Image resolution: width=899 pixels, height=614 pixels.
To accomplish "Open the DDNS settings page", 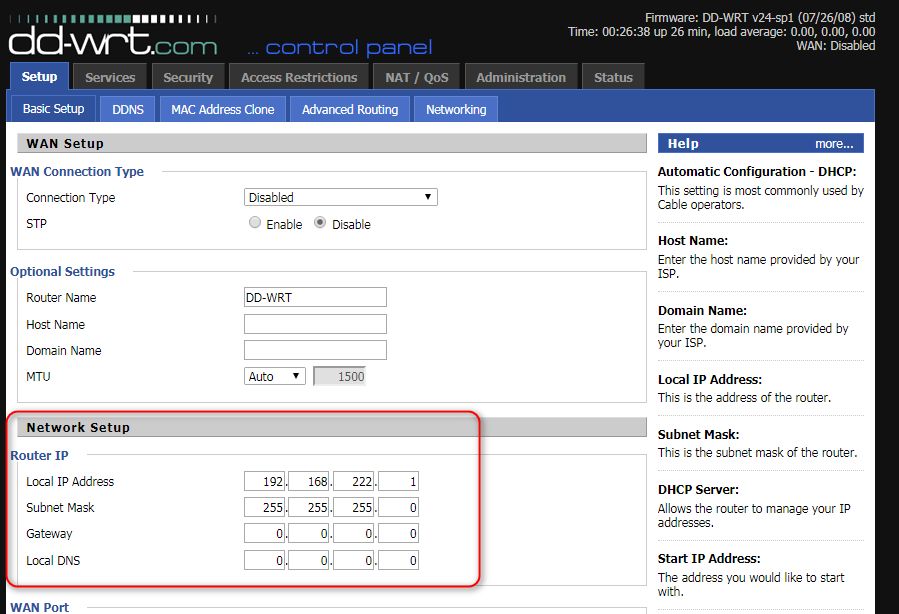I will pos(127,108).
